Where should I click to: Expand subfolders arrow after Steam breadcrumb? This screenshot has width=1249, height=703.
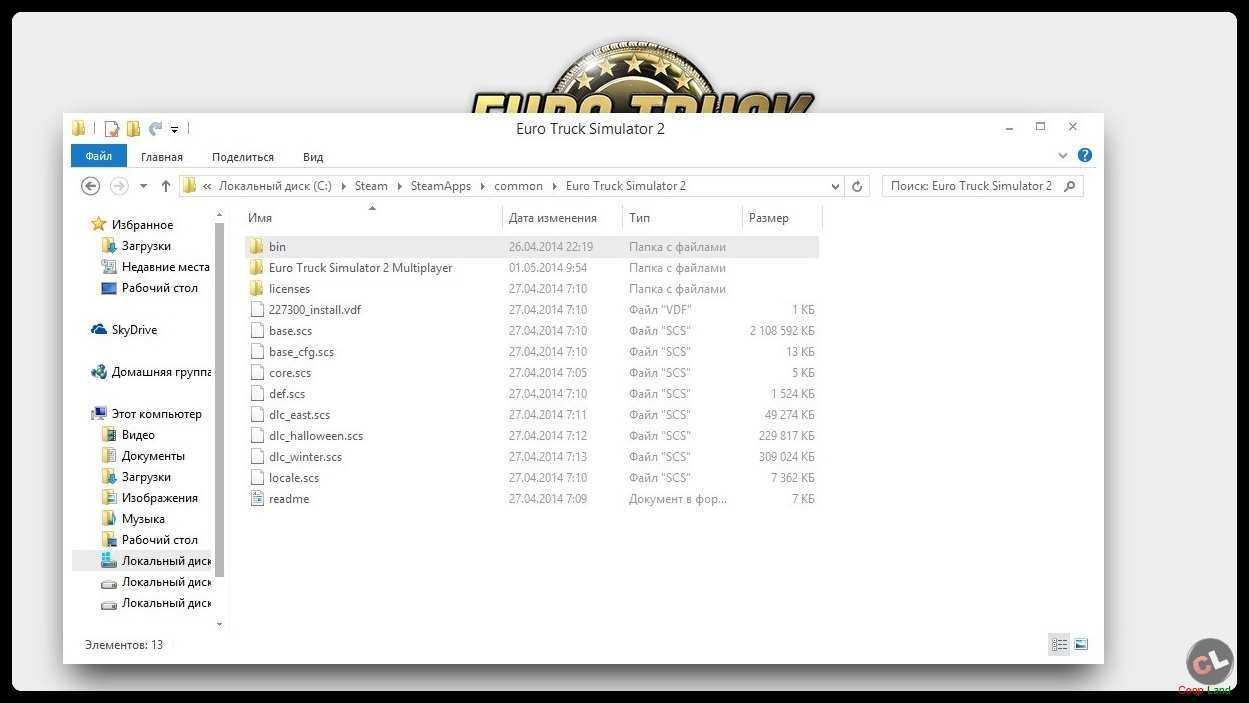[x=398, y=186]
